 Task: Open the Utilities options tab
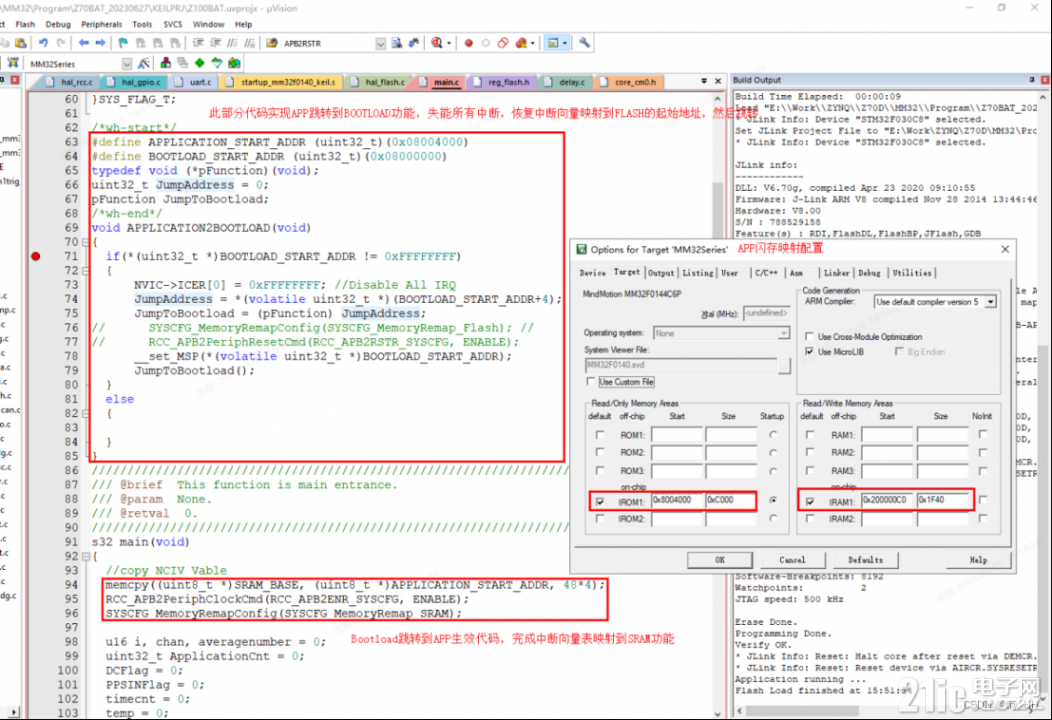[912, 273]
